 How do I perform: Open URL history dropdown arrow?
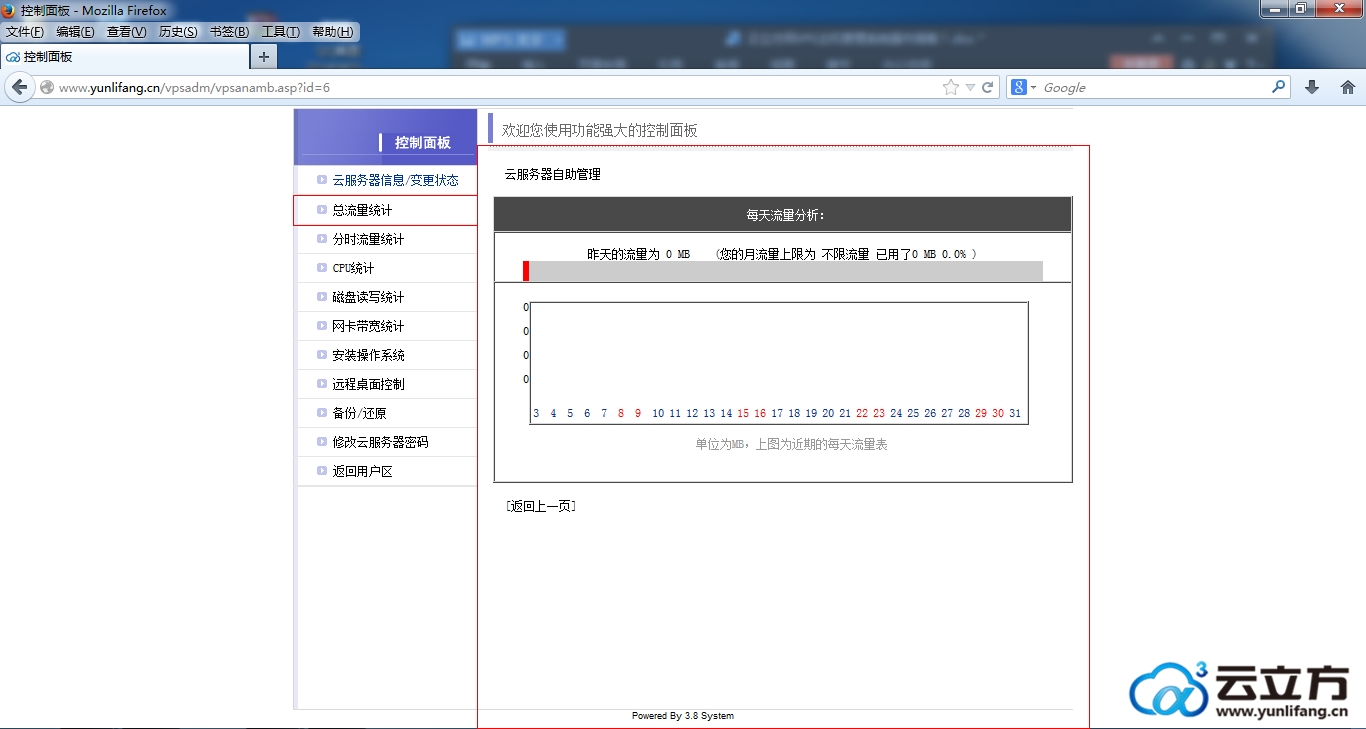click(x=970, y=87)
